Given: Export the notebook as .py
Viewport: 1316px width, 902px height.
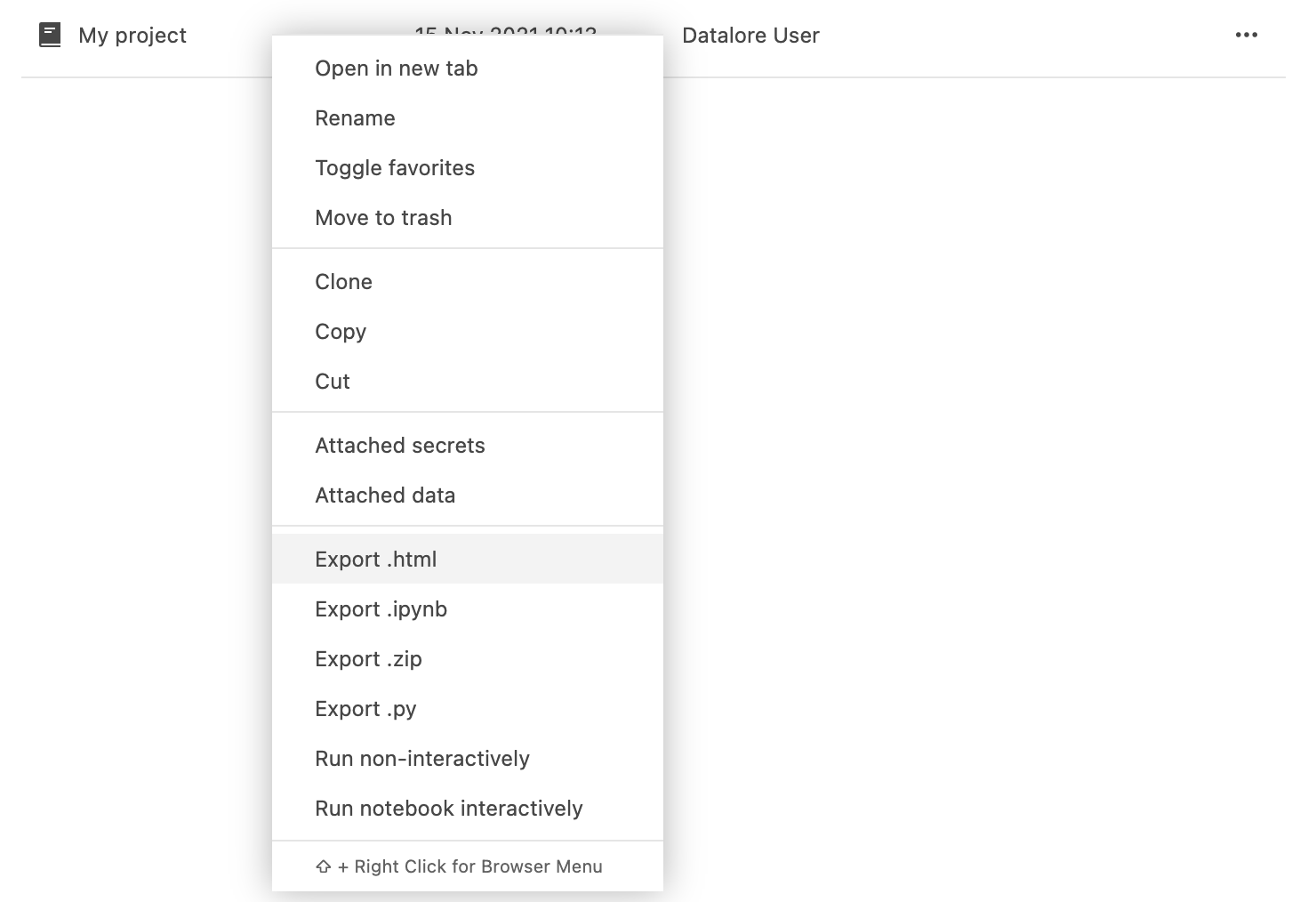Looking at the screenshot, I should click(365, 708).
